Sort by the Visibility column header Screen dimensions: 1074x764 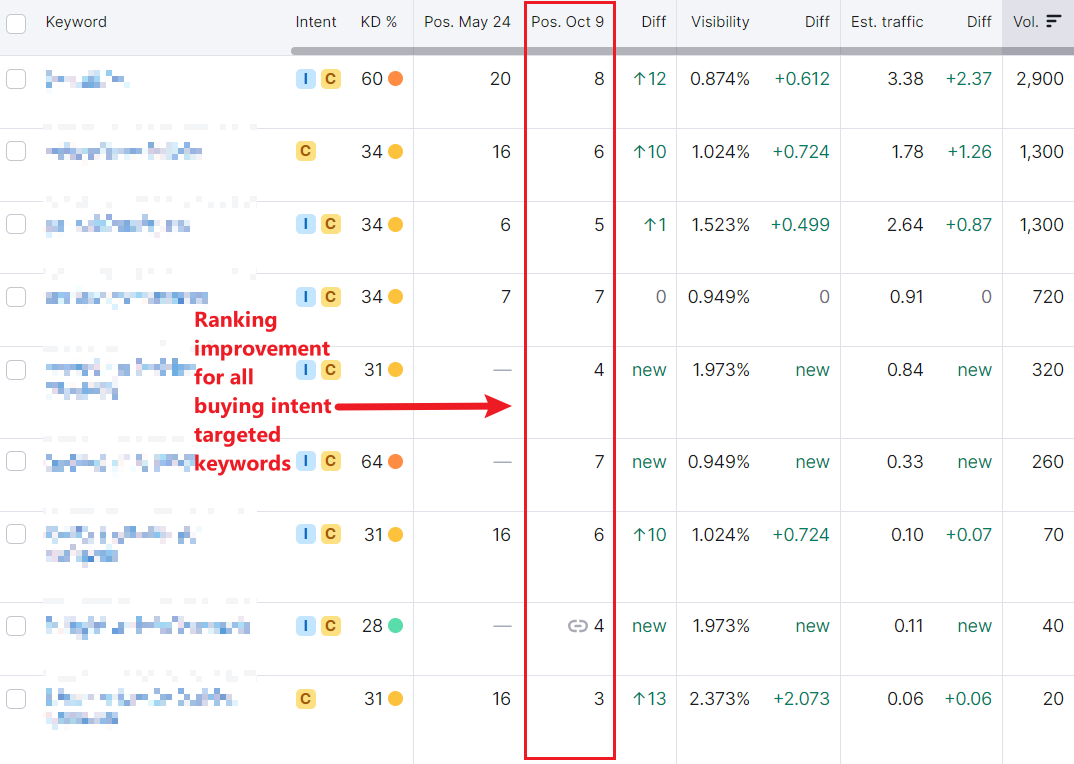(720, 22)
